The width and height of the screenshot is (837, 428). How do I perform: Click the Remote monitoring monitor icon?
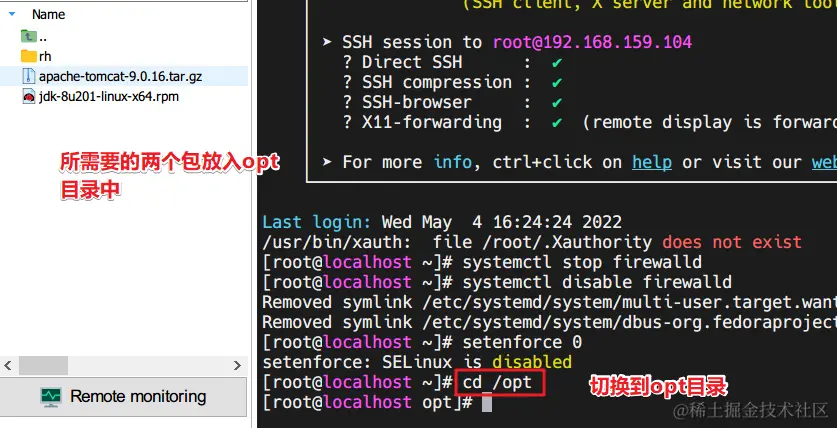tap(51, 397)
